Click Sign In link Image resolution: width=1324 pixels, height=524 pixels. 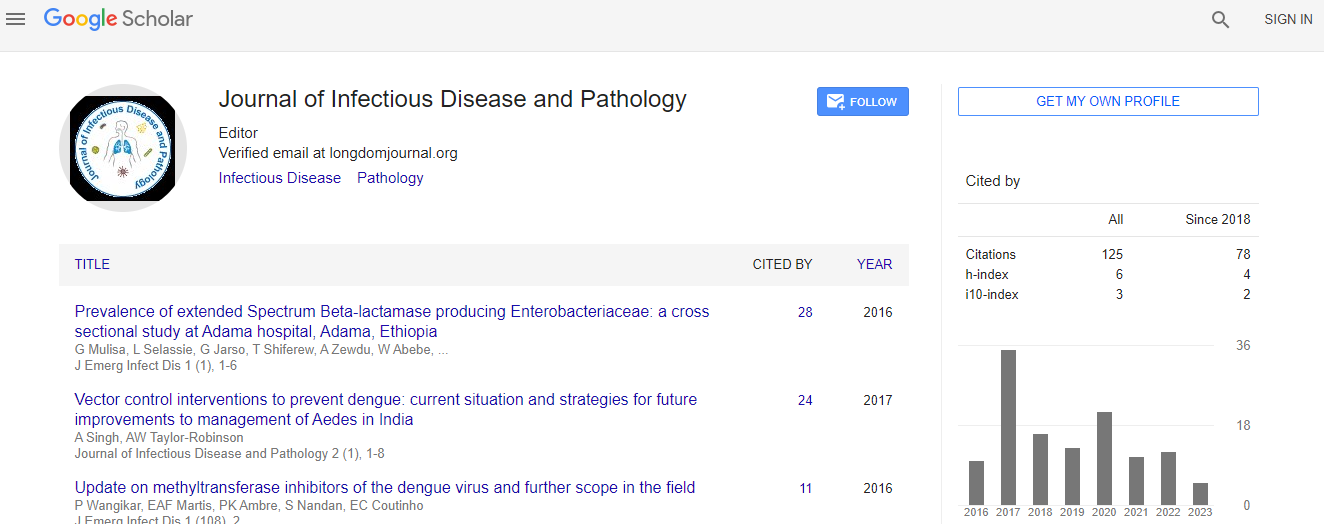[1288, 19]
